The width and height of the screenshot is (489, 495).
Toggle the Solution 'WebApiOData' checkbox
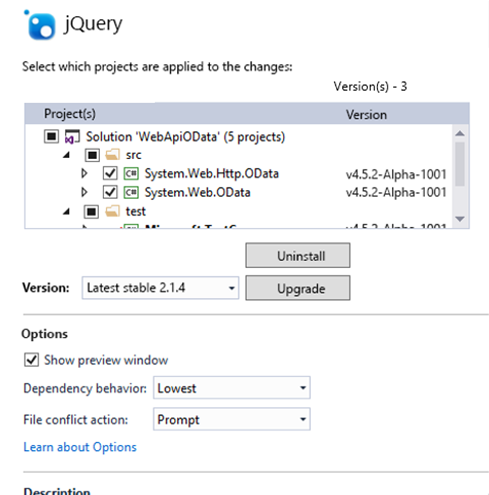[51, 137]
